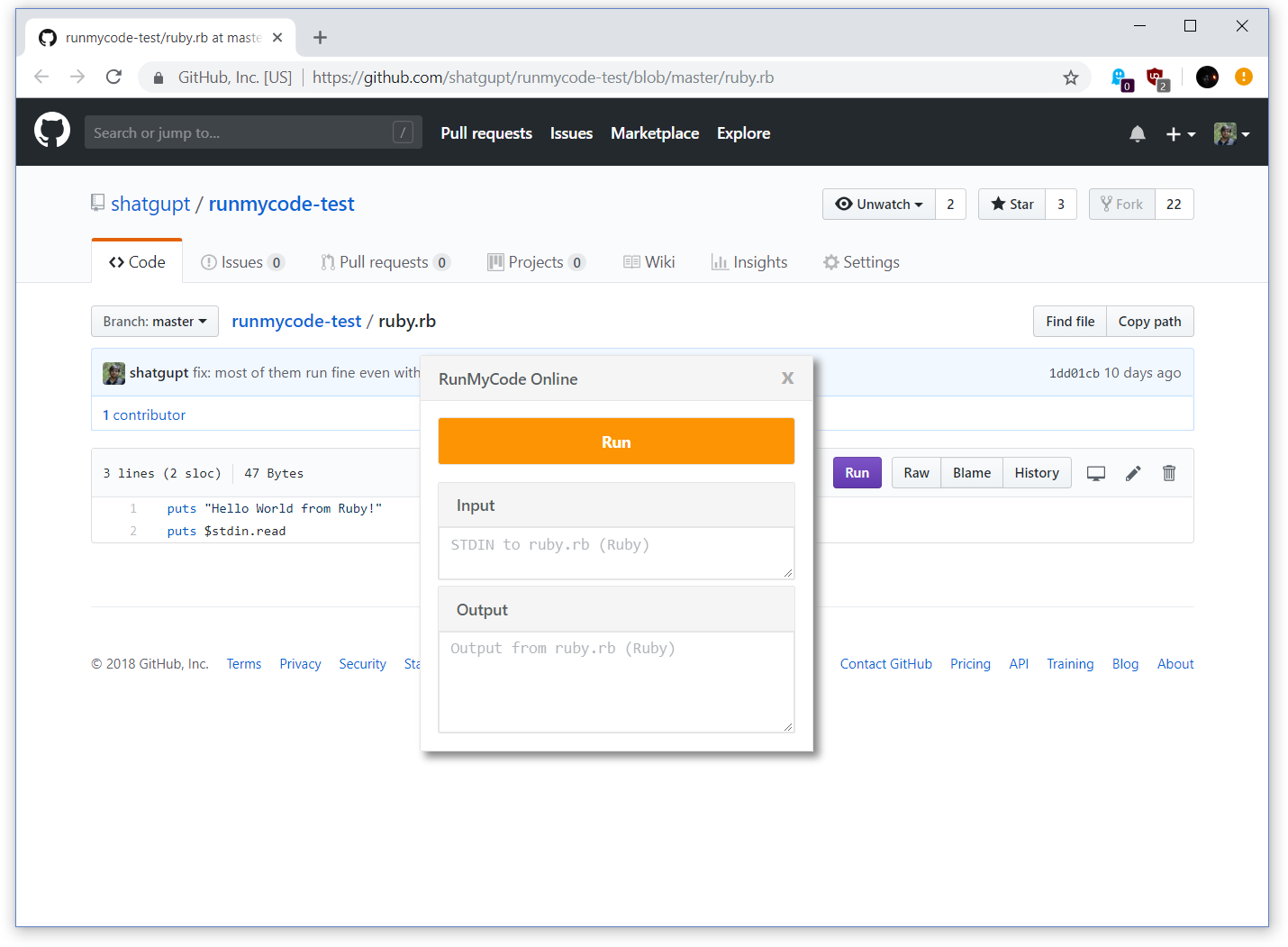The height and width of the screenshot is (947, 1288).
Task: Focus the Output textarea
Action: pos(616,682)
